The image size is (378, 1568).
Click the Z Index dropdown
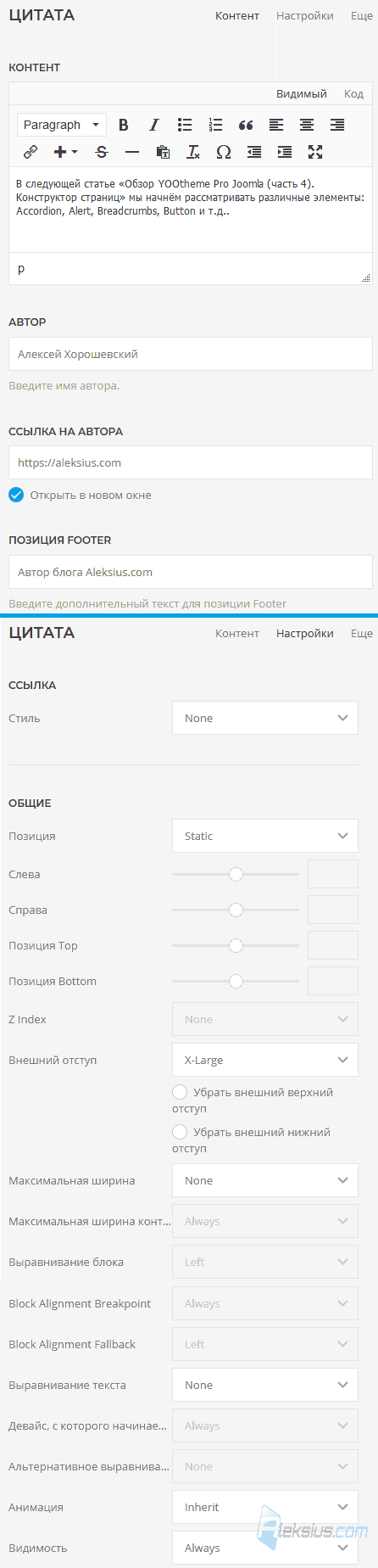[x=265, y=1019]
